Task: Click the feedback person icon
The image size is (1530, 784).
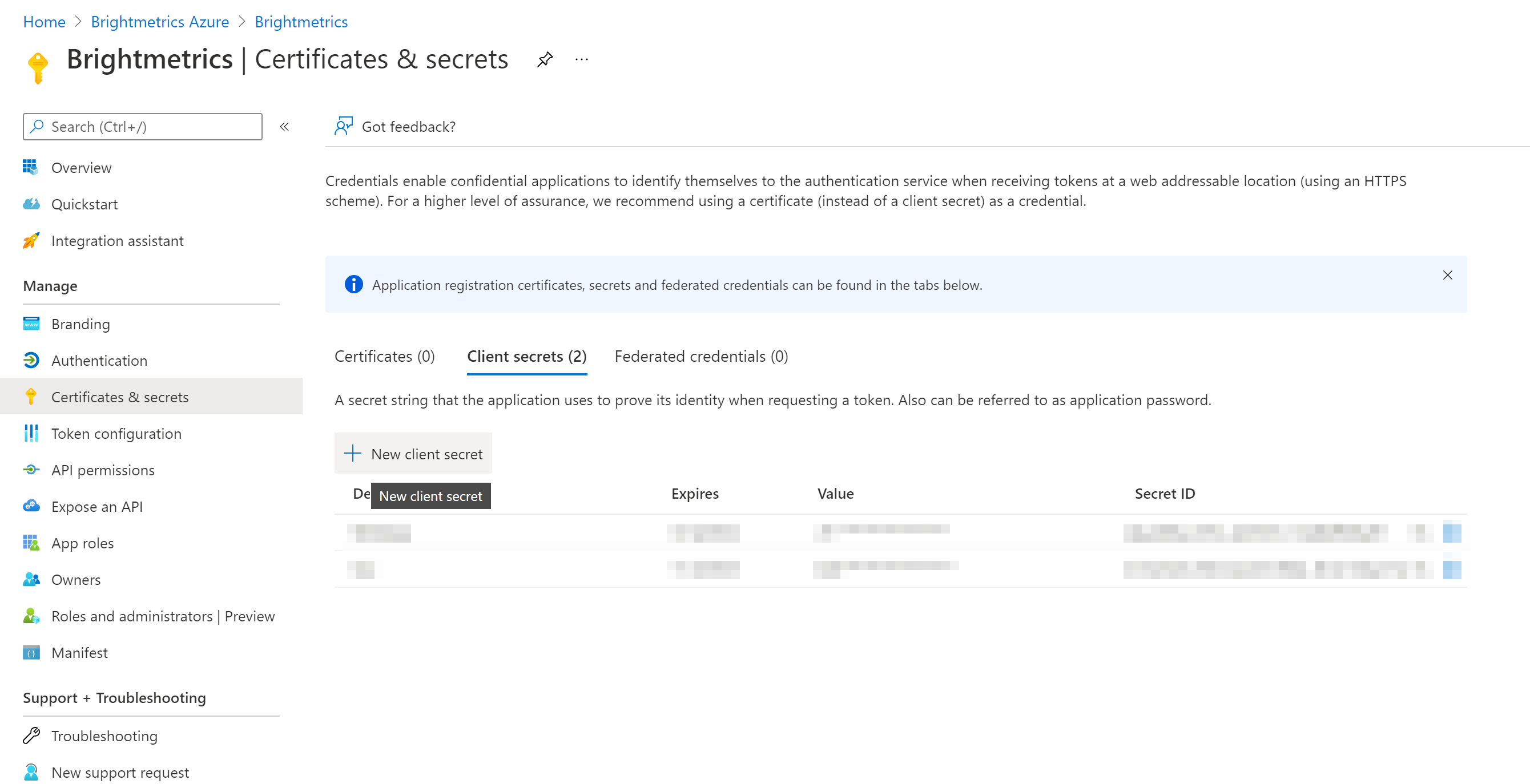Action: [x=343, y=126]
